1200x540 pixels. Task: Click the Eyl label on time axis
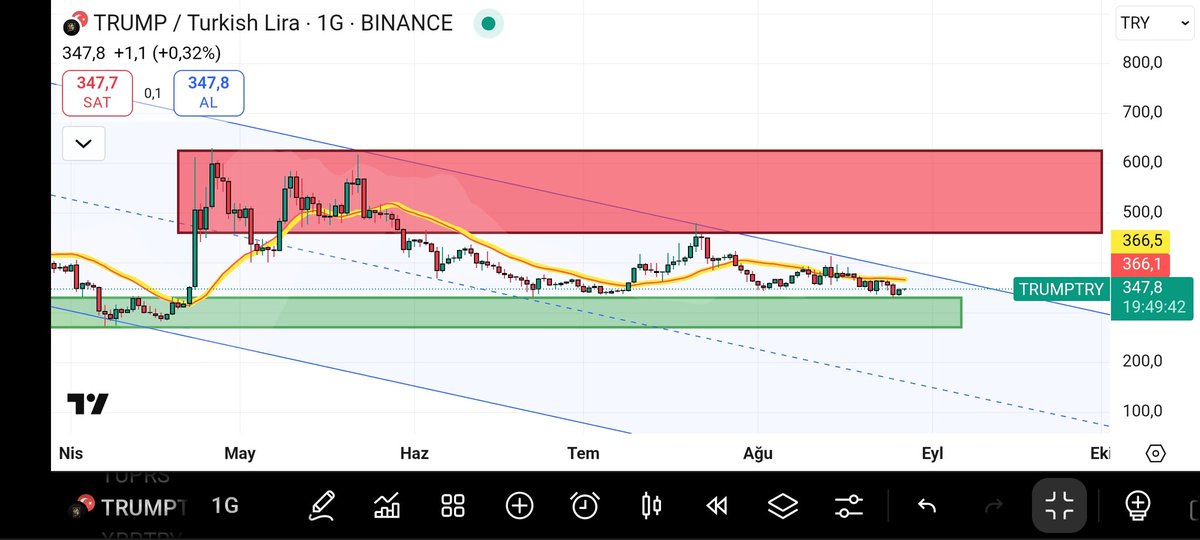coord(932,453)
